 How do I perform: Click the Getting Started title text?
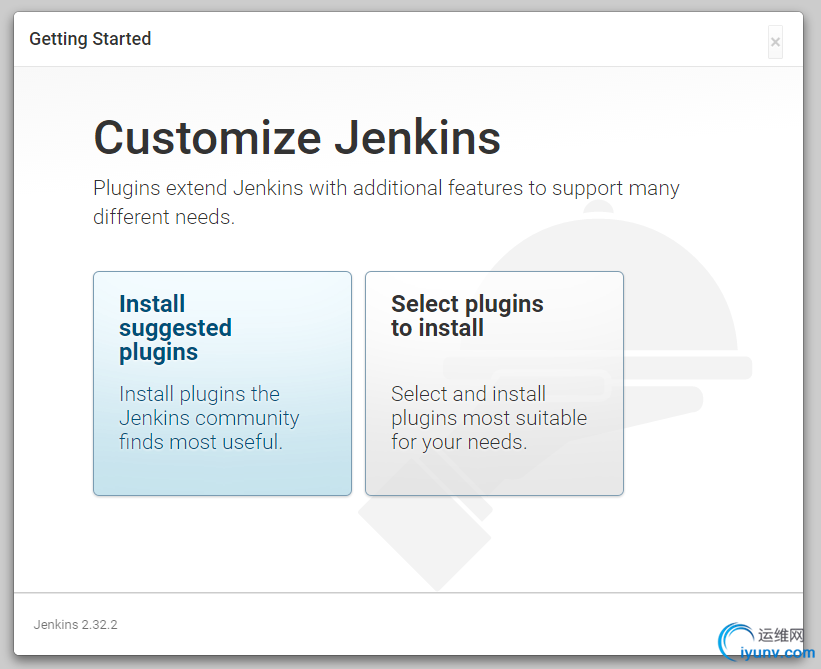pos(90,39)
